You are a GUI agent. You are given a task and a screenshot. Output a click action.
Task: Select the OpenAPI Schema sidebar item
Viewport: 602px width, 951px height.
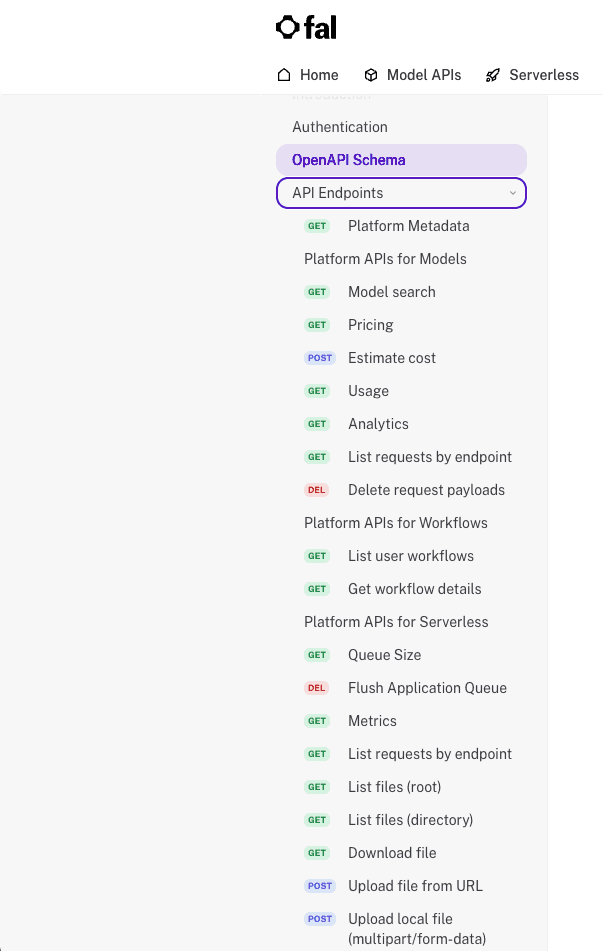(x=349, y=160)
